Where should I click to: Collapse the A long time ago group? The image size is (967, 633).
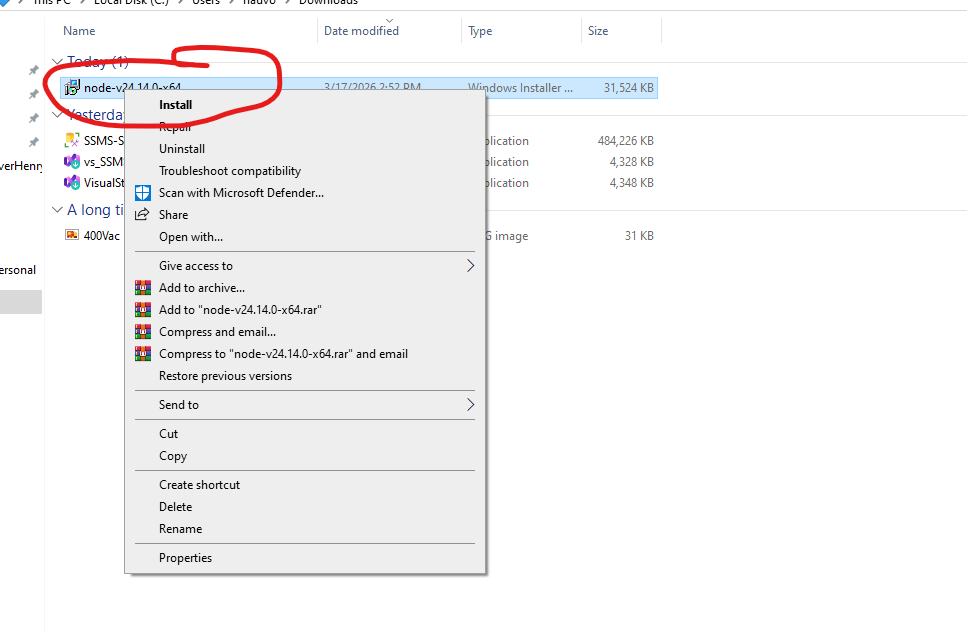click(57, 210)
